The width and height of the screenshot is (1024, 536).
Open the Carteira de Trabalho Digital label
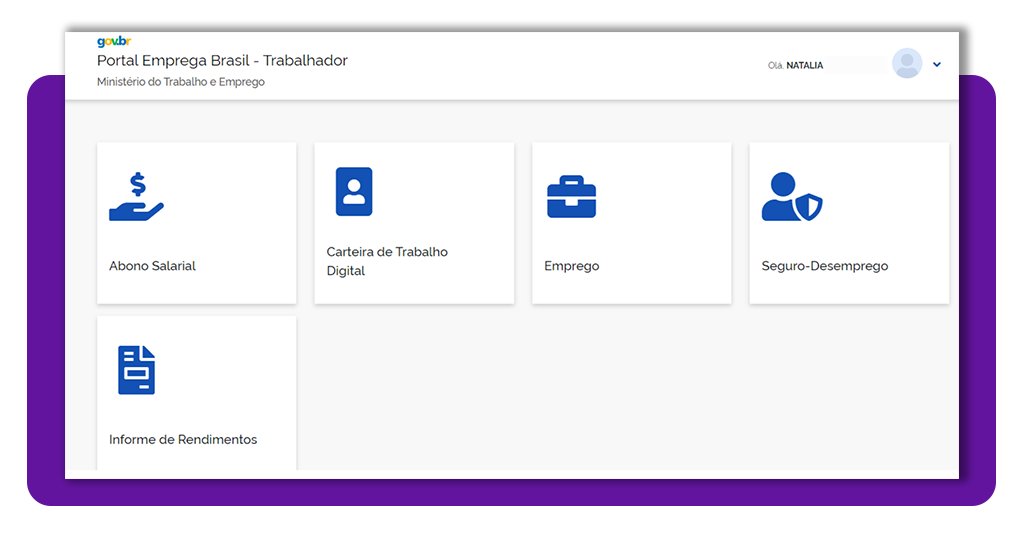(x=387, y=261)
